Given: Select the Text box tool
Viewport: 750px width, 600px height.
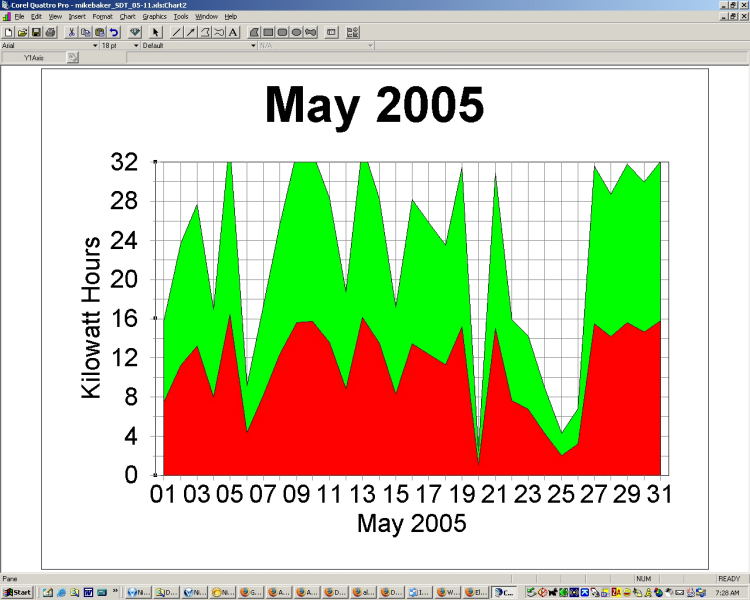Looking at the screenshot, I should pyautogui.click(x=233, y=32).
